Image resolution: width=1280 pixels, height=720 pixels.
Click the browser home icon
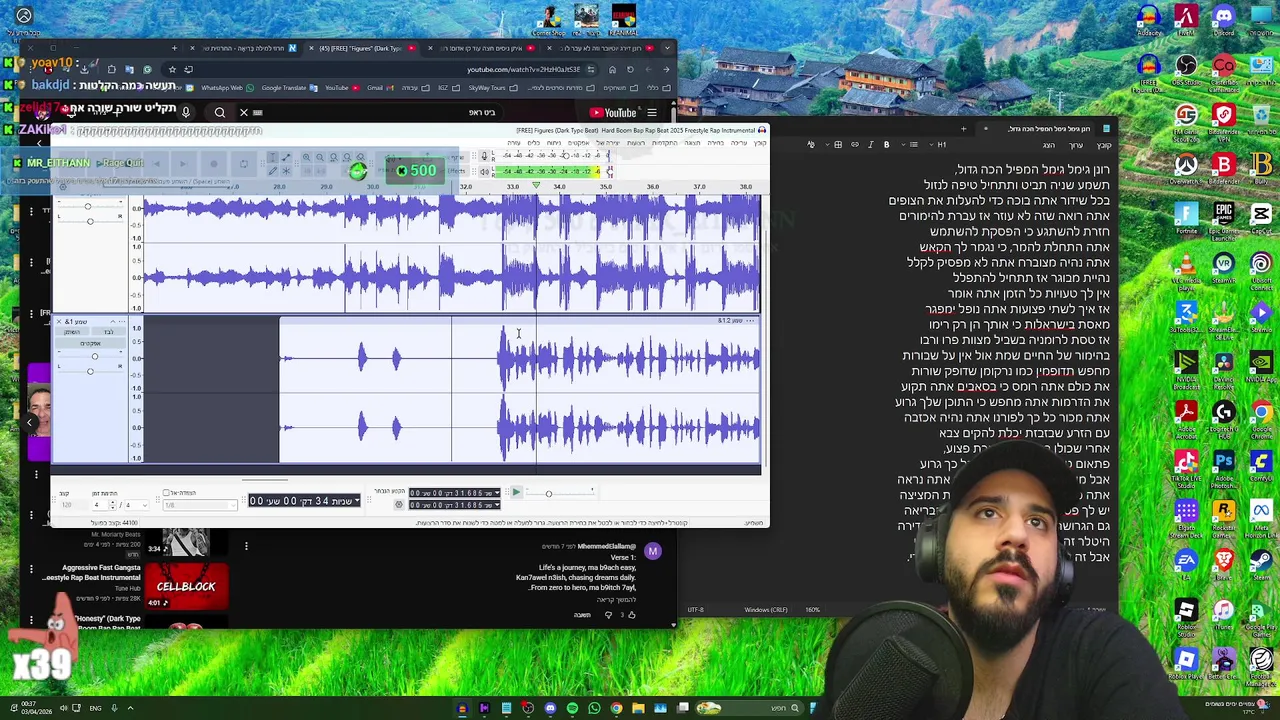coord(612,69)
